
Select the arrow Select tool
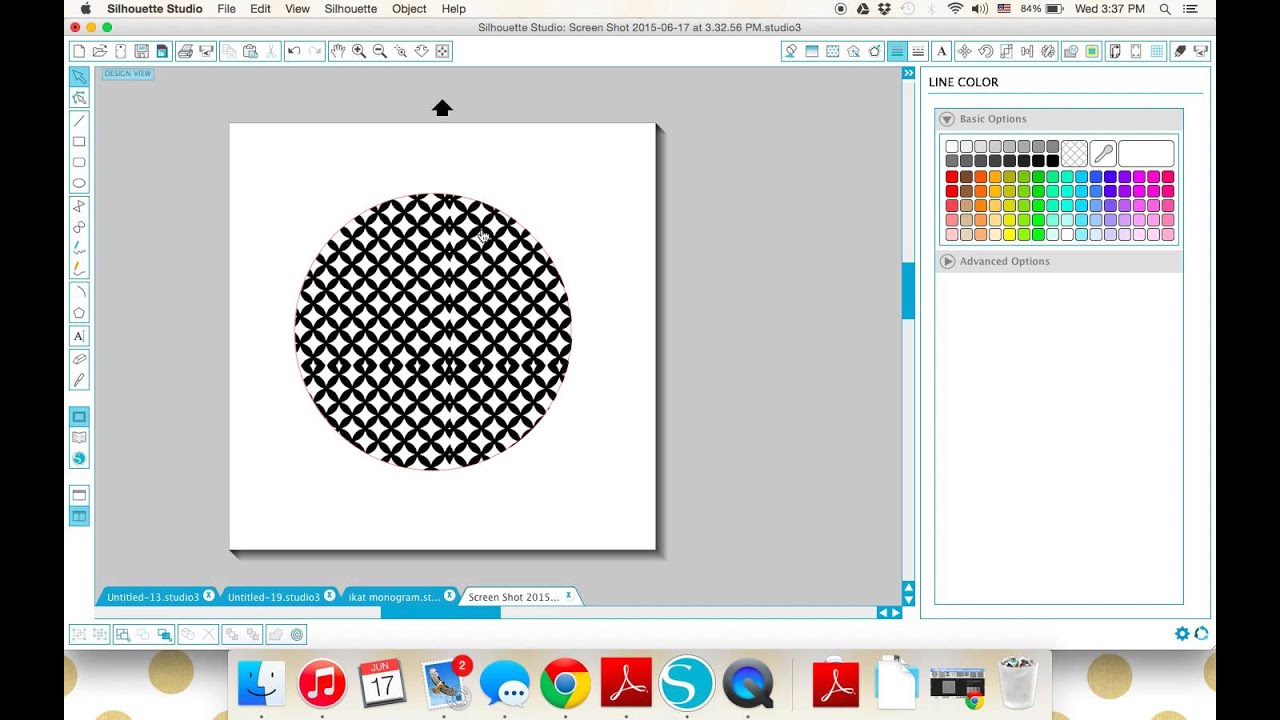click(79, 76)
